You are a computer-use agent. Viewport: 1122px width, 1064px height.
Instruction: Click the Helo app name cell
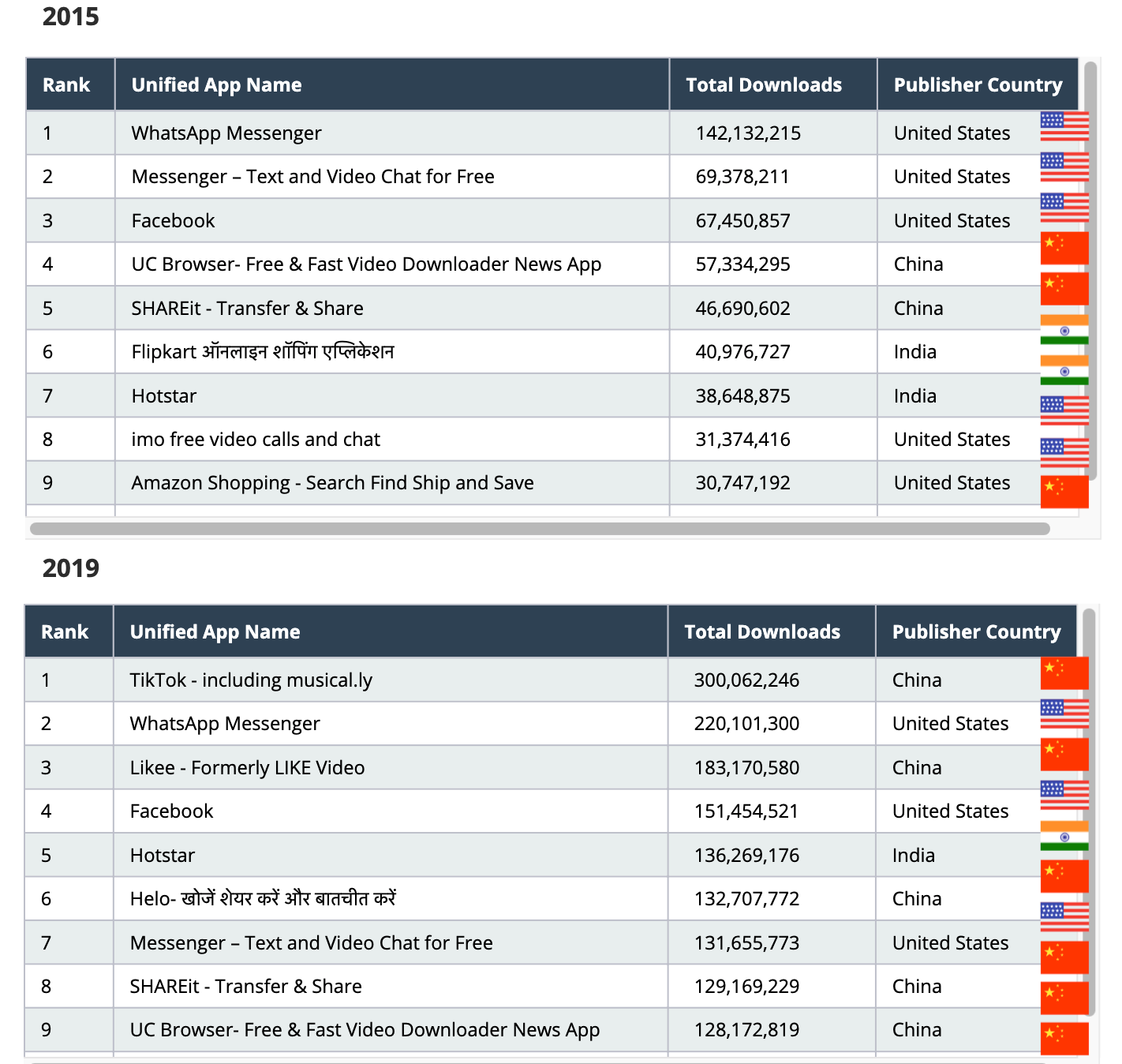263,899
